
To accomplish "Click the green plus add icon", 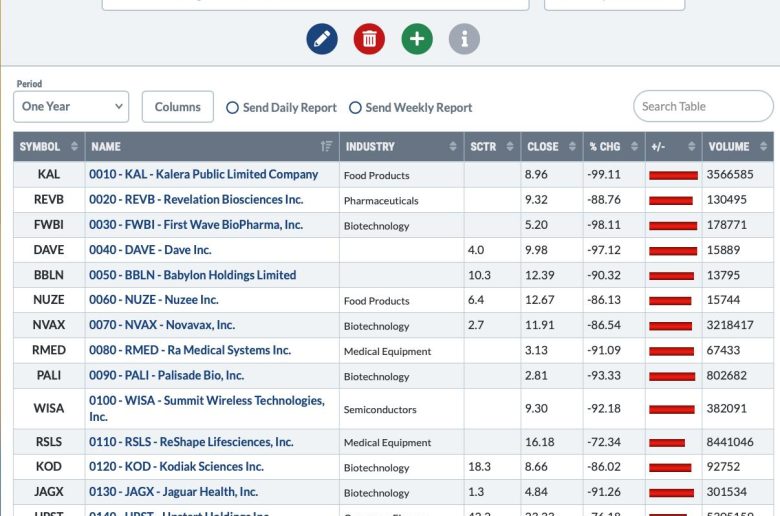I will coord(417,39).
